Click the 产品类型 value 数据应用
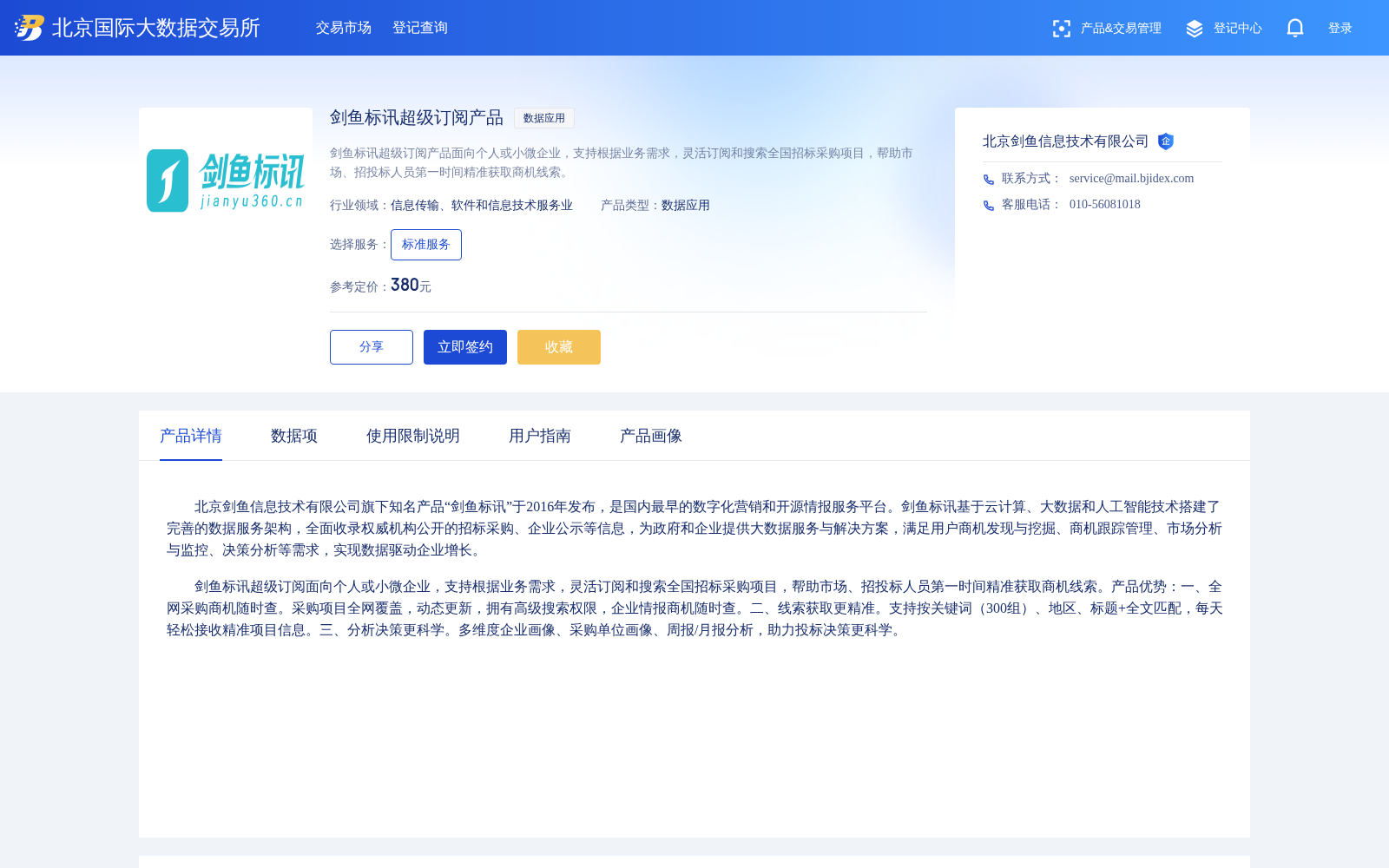This screenshot has height=868, width=1389. 686,206
